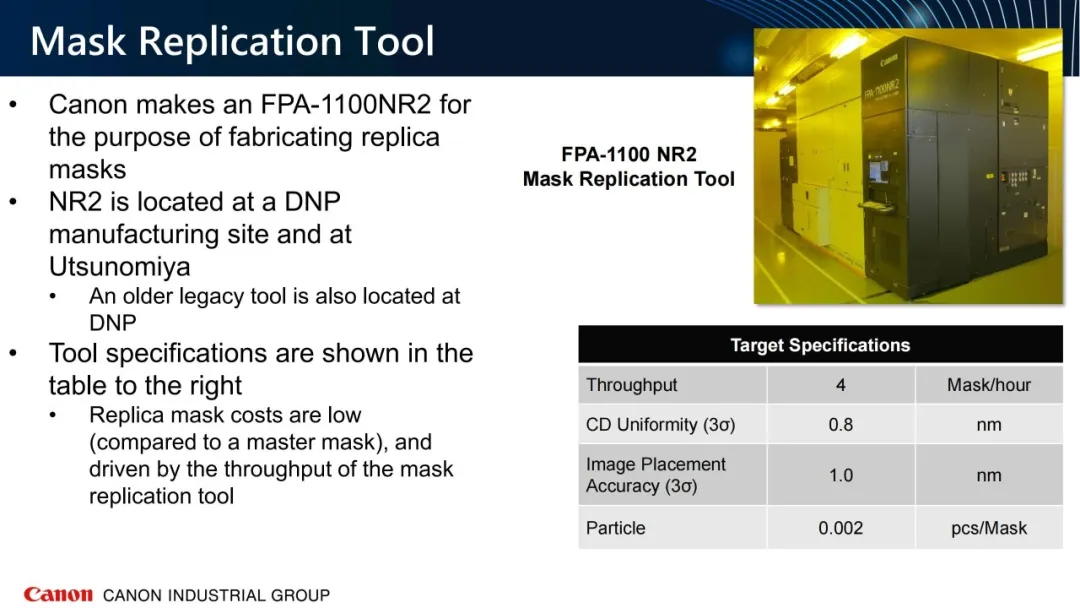Click the 'Mask/hour' unit cell
This screenshot has height=608, width=1080.
(989, 384)
